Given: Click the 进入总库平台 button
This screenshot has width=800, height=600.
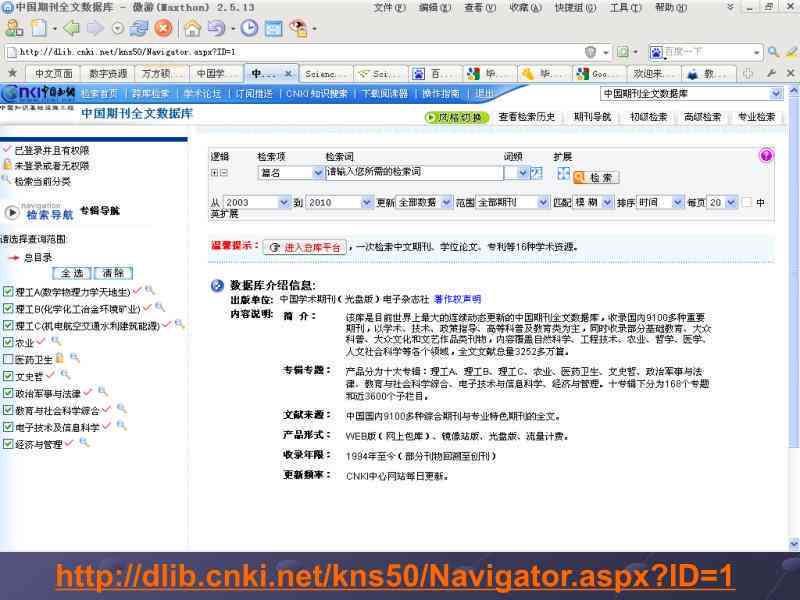Looking at the screenshot, I should coord(305,247).
